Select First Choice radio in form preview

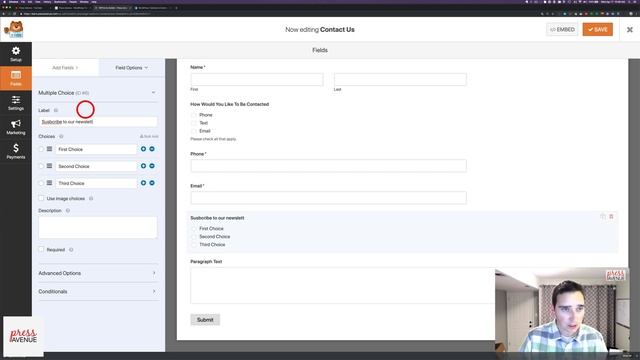pos(194,229)
